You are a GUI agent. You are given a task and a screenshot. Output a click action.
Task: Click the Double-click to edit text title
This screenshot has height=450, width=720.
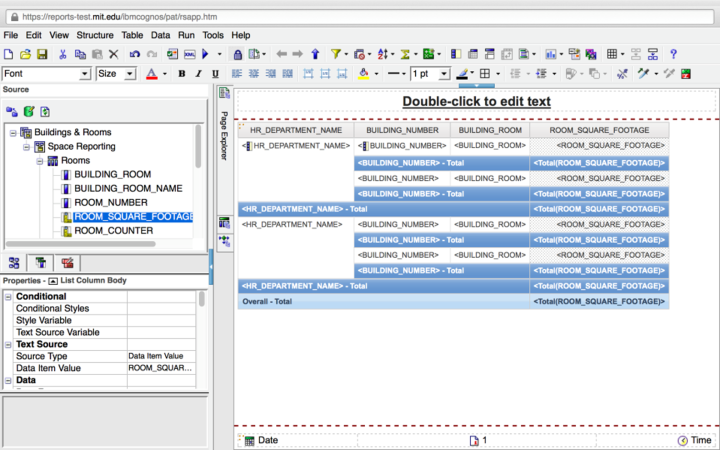476,102
